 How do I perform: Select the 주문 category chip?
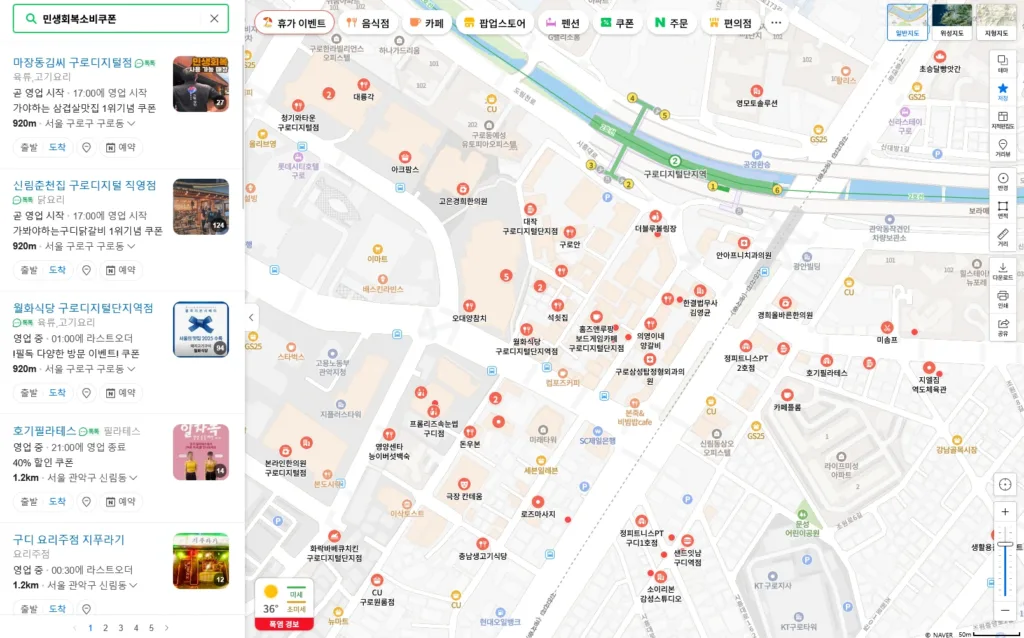(671, 23)
